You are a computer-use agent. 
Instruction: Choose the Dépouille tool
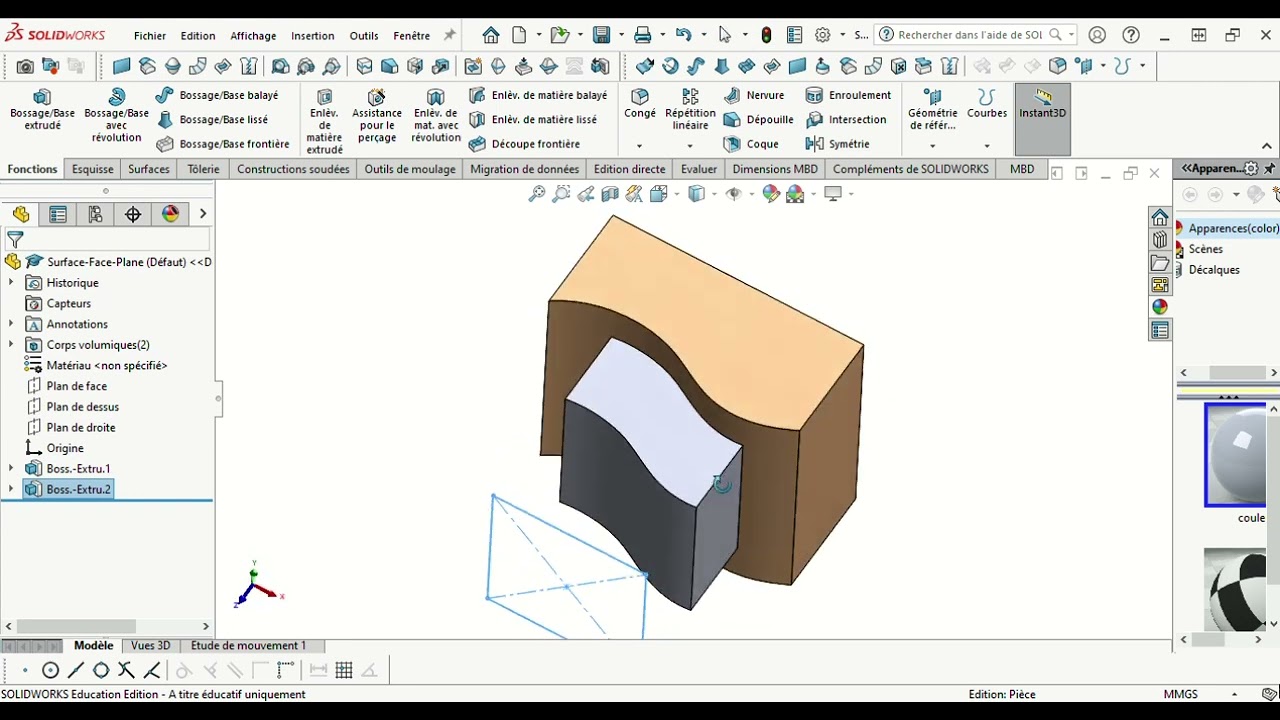758,119
